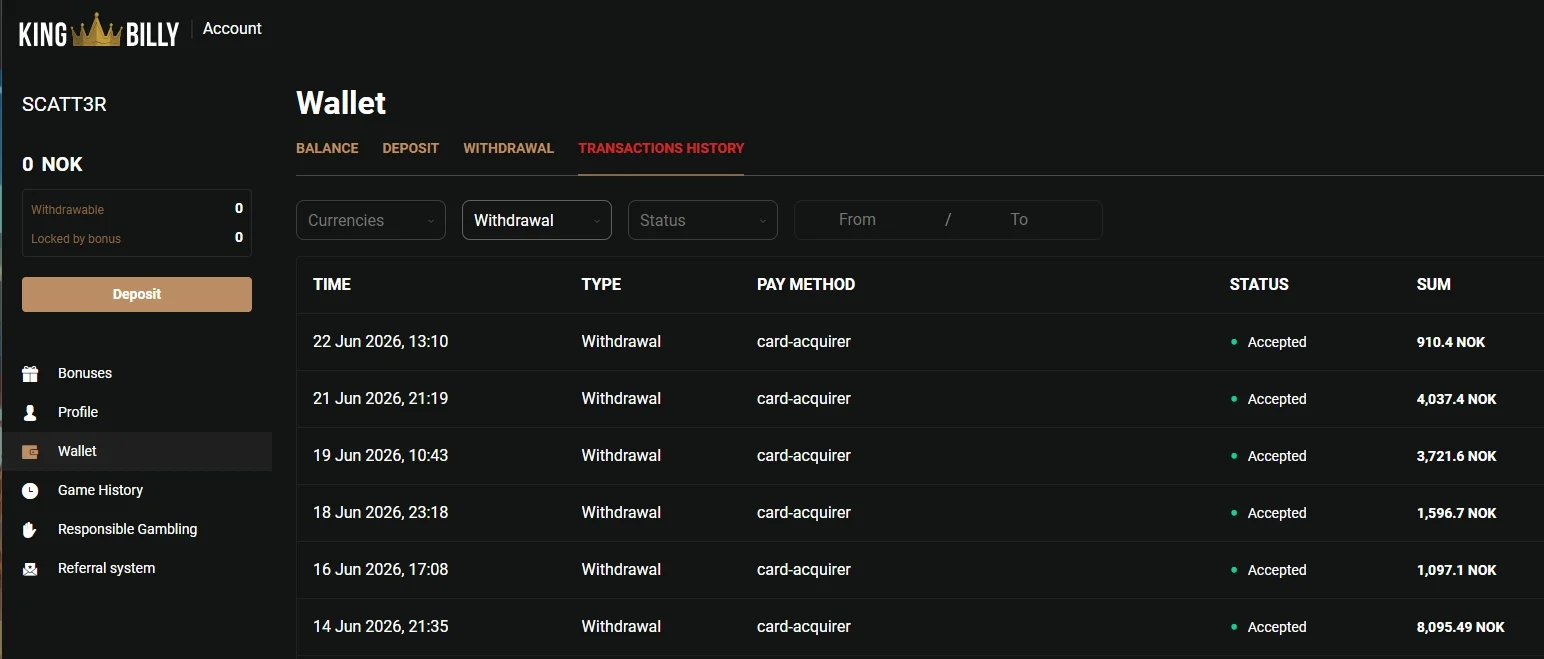Click the 3,721.6 NOK sum
The height and width of the screenshot is (659, 1544).
point(1457,456)
